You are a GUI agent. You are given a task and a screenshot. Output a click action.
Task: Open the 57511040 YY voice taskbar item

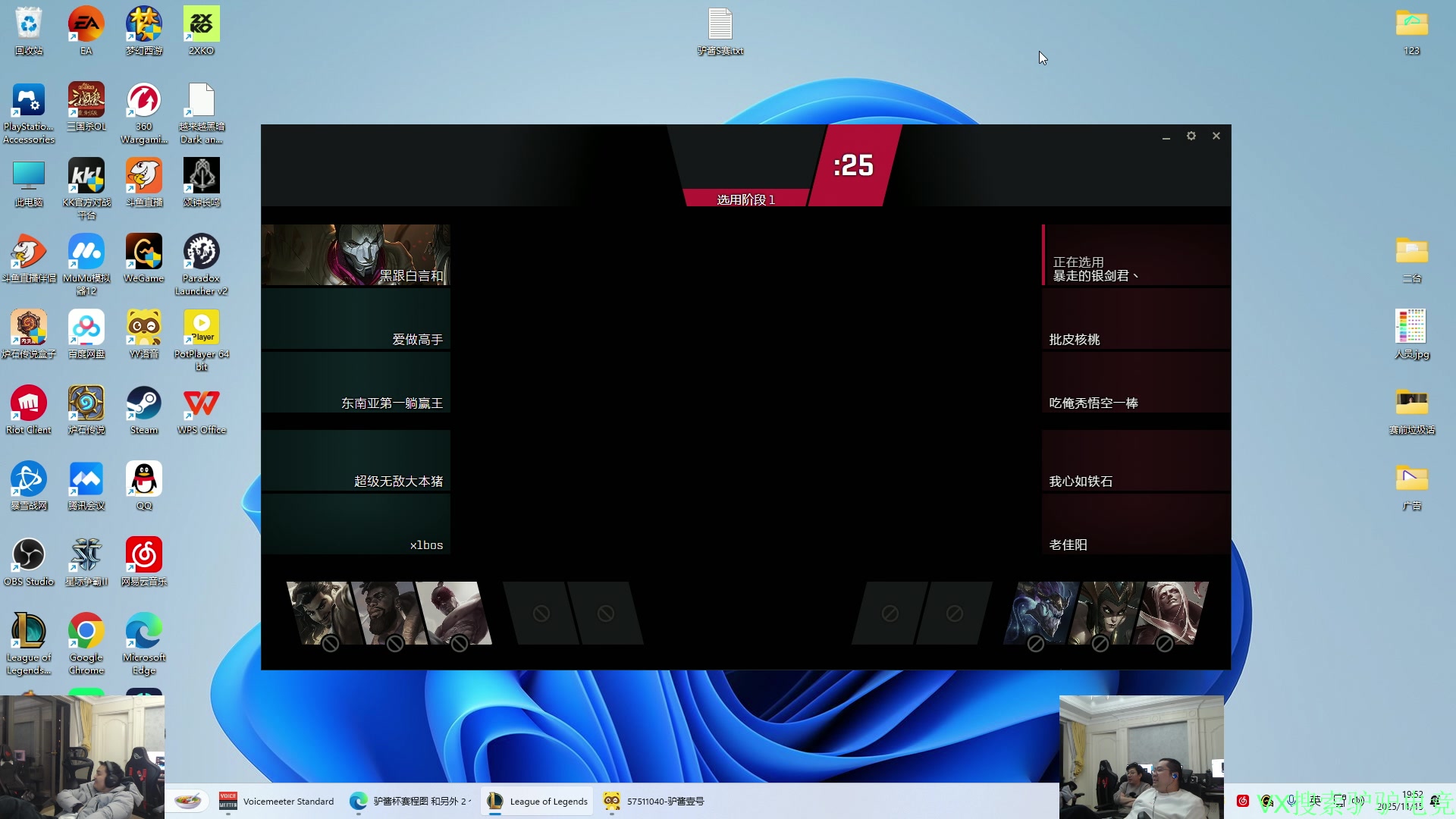(654, 801)
